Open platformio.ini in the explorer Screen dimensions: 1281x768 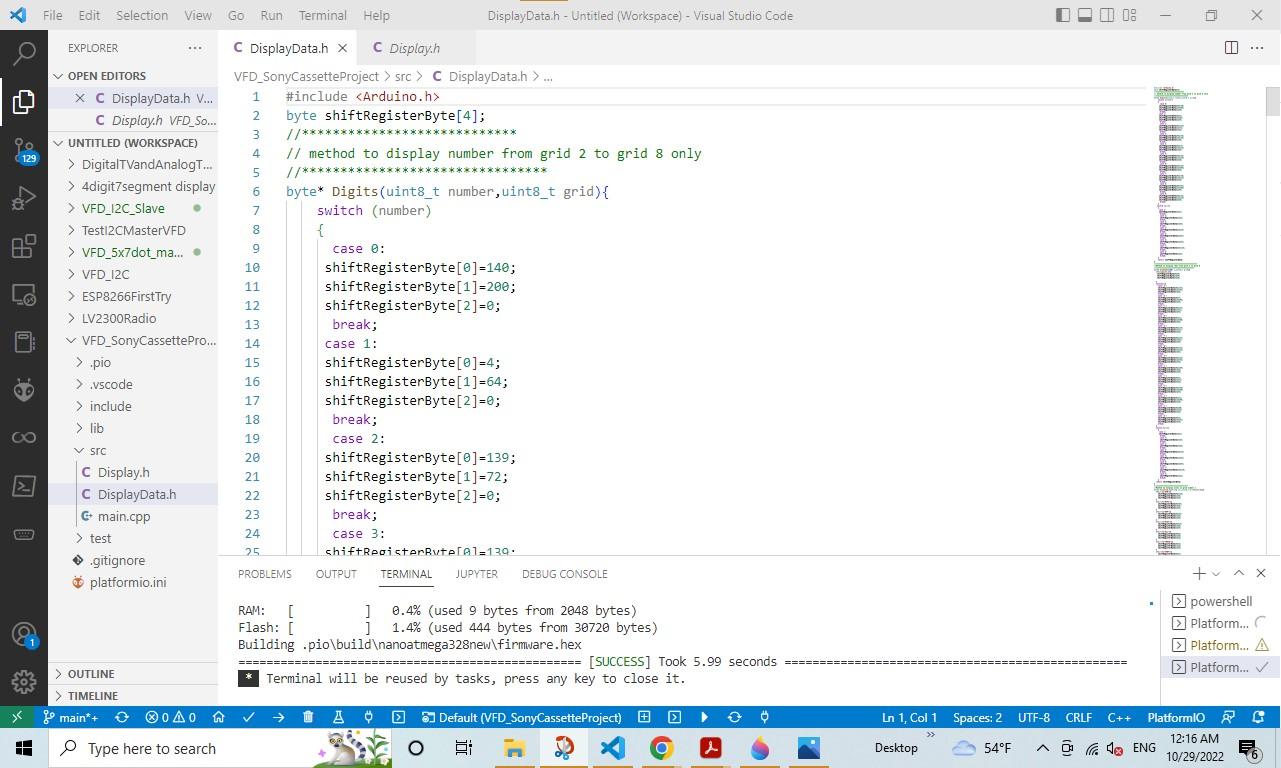[128, 582]
